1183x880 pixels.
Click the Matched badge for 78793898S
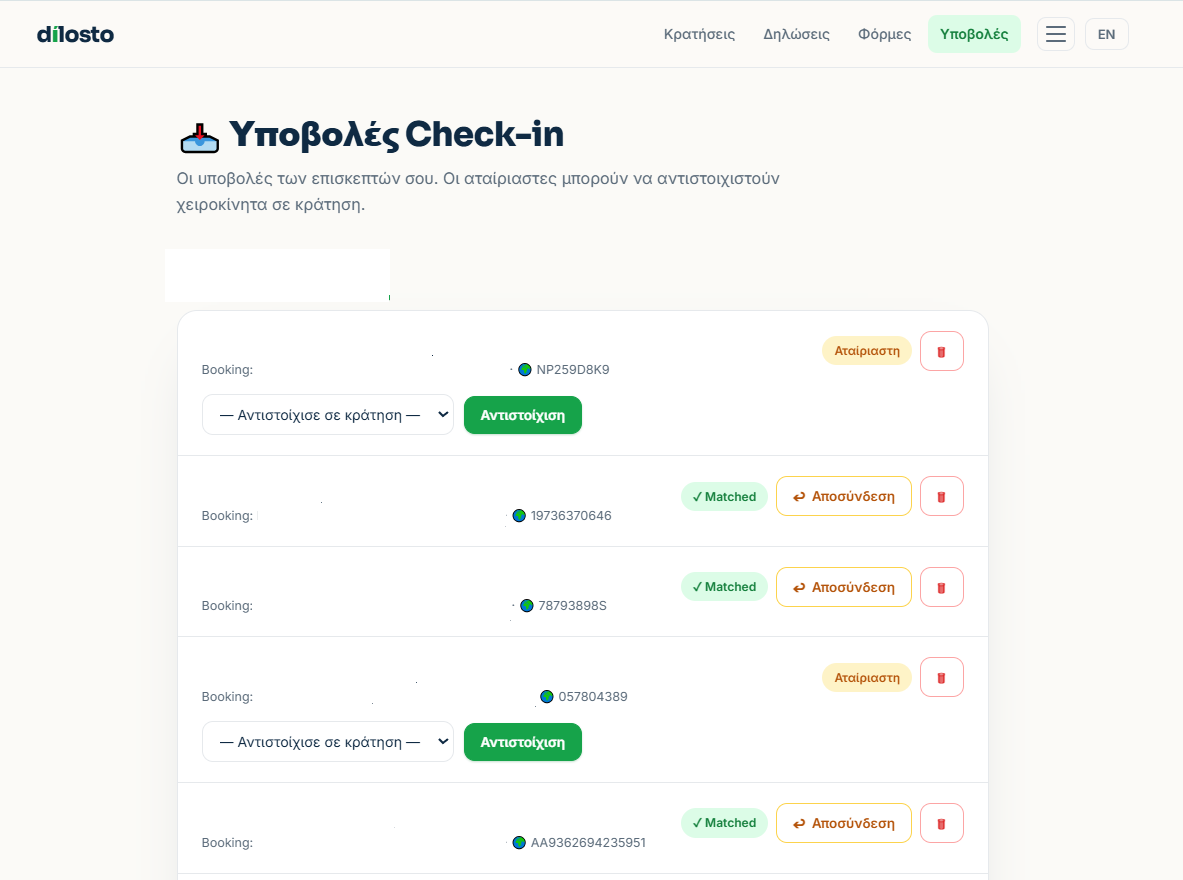tap(724, 586)
